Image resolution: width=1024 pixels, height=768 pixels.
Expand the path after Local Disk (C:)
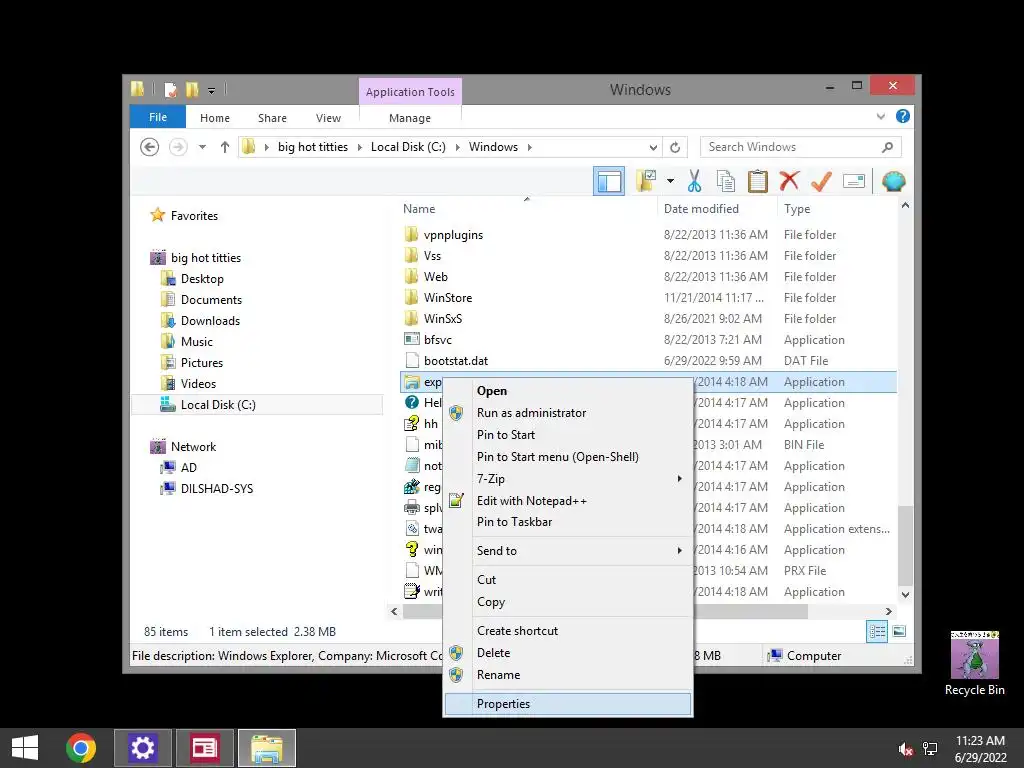coord(457,147)
